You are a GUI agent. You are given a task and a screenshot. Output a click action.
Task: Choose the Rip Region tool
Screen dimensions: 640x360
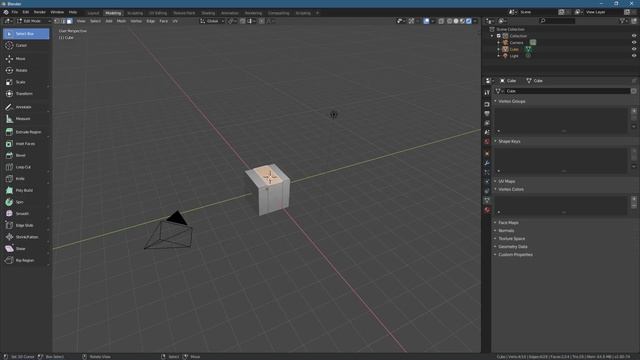click(x=26, y=260)
